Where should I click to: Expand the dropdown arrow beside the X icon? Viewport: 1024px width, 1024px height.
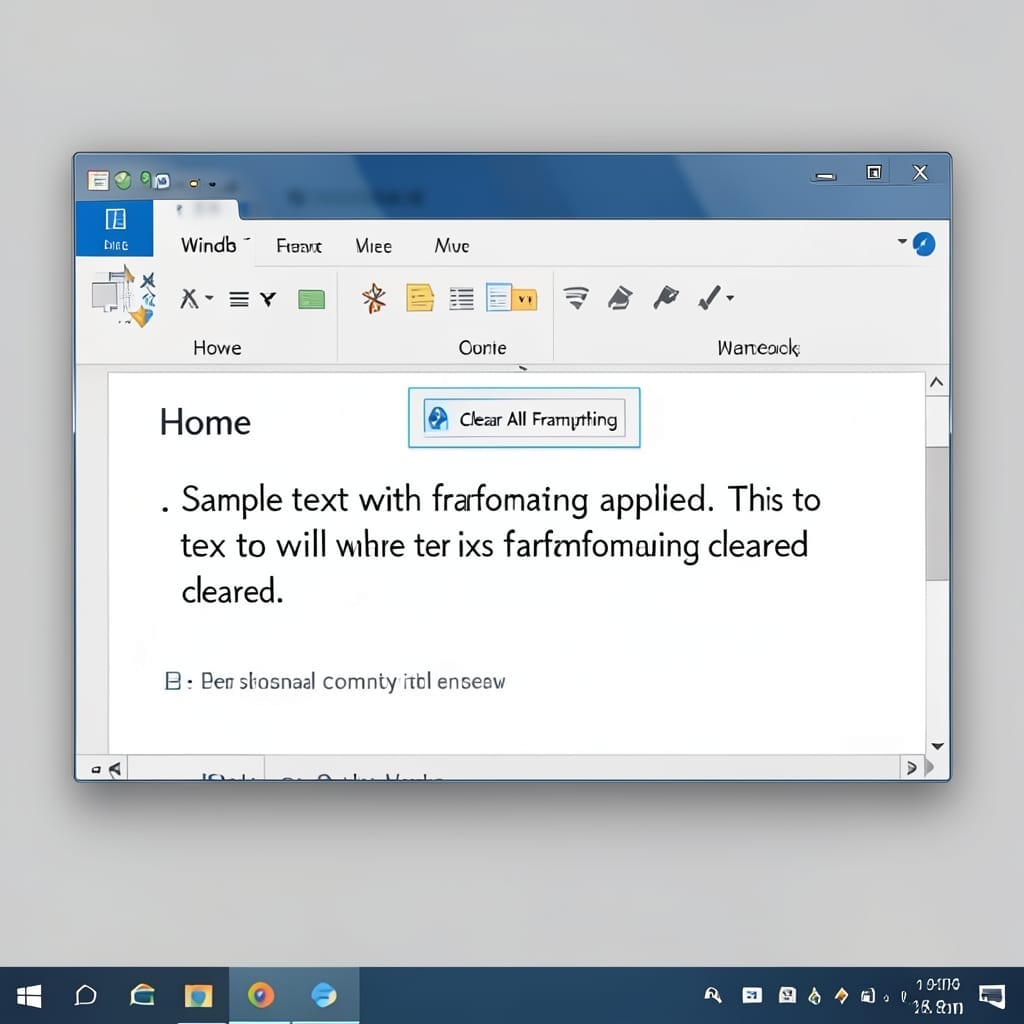coord(210,298)
